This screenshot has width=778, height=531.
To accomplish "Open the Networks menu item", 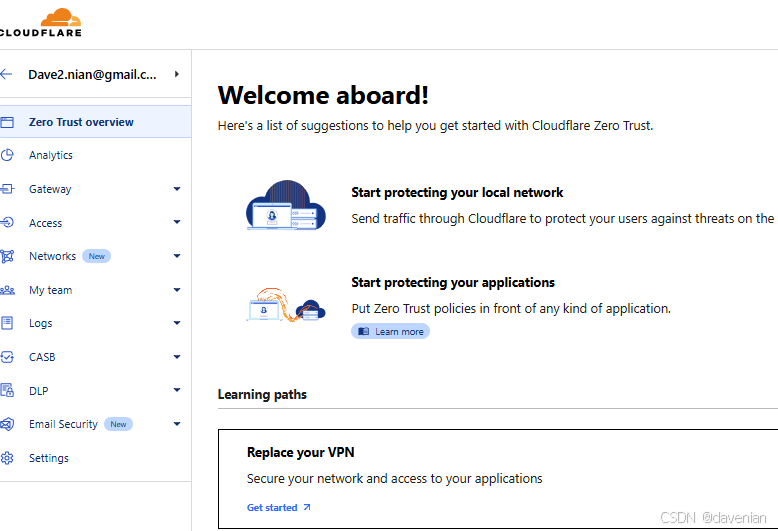I will [x=53, y=256].
